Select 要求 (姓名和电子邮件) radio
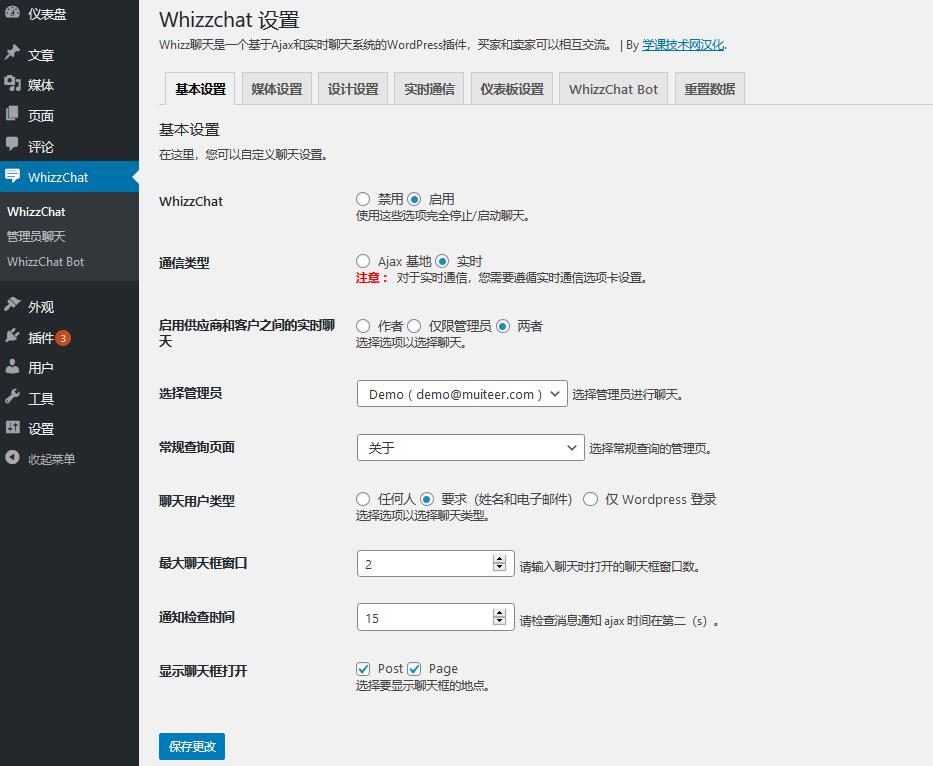This screenshot has height=766, width=933. [427, 499]
